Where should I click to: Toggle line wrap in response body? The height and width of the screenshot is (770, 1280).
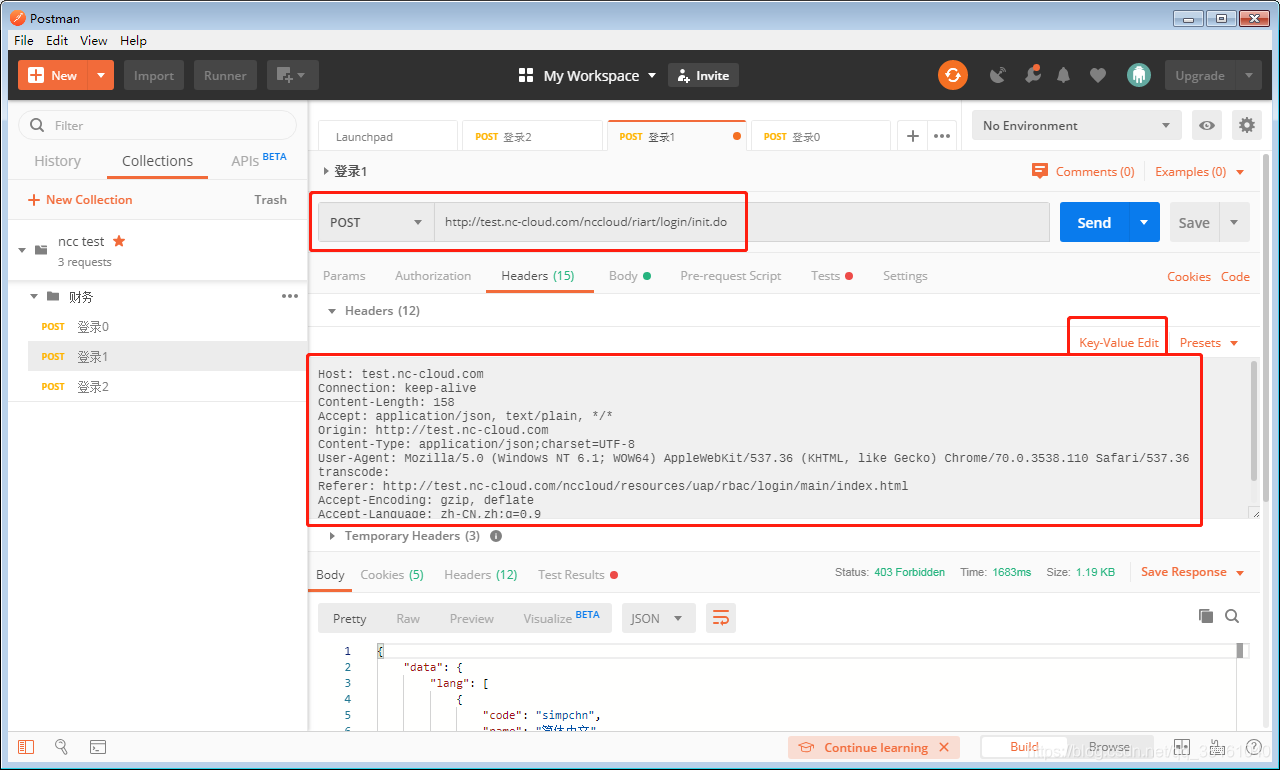tap(720, 618)
